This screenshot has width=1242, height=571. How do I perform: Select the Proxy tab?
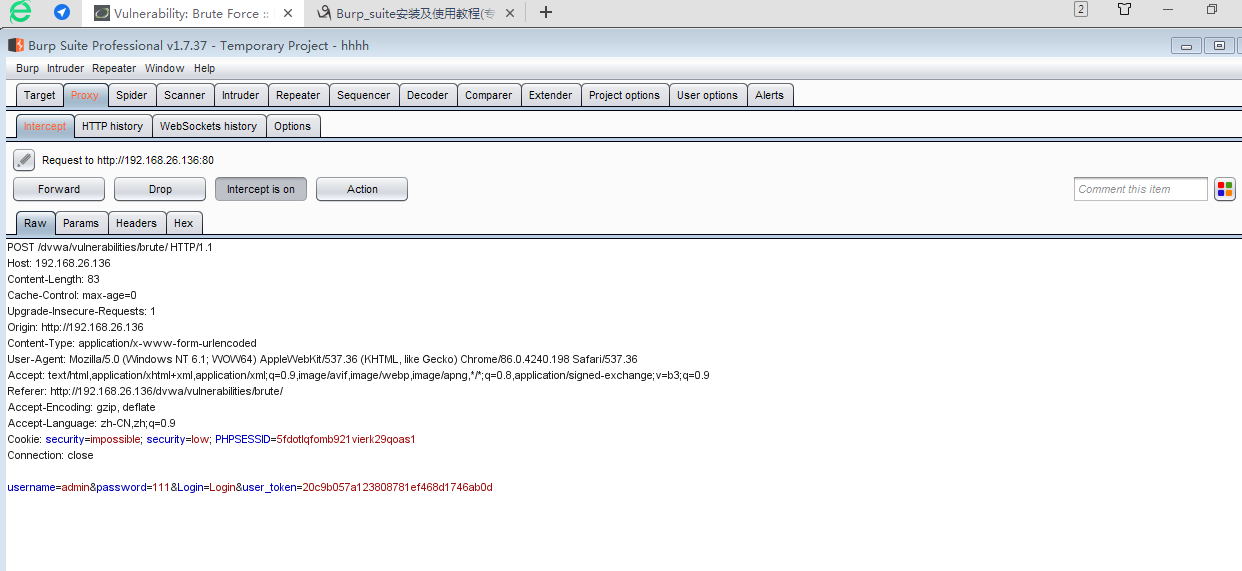tap(85, 95)
